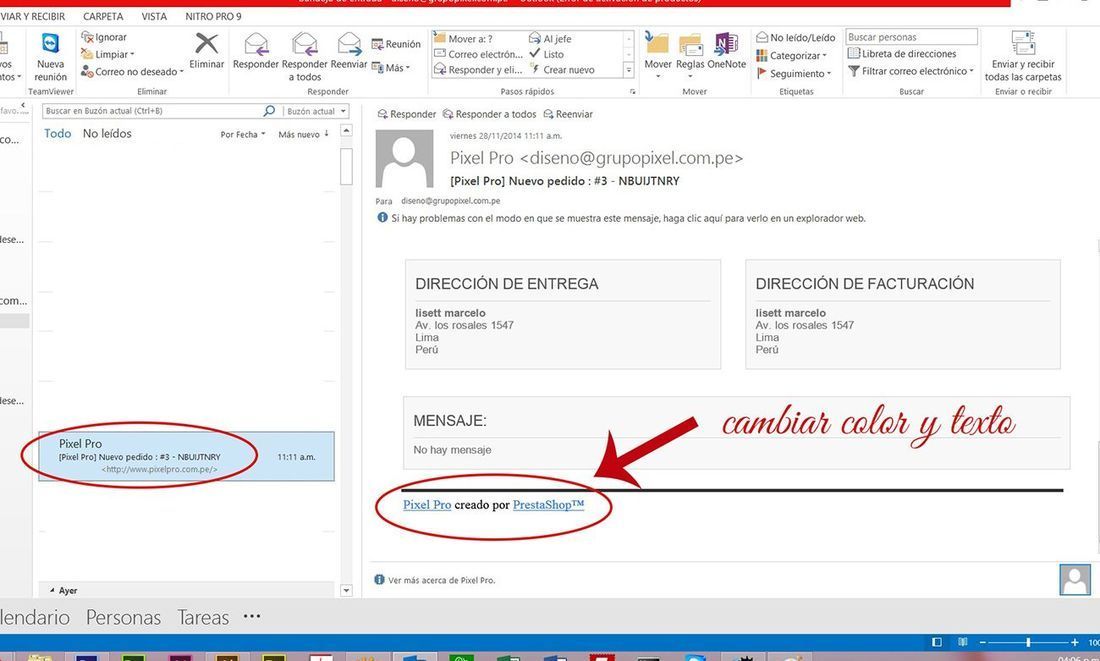
Task: Show No leídos messages filter
Action: (x=107, y=133)
